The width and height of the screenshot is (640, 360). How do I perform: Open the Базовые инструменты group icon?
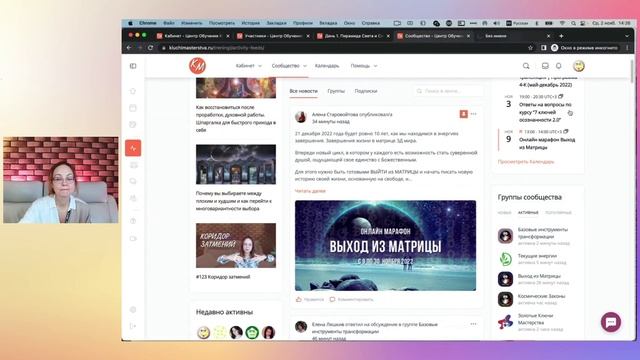[x=505, y=236]
